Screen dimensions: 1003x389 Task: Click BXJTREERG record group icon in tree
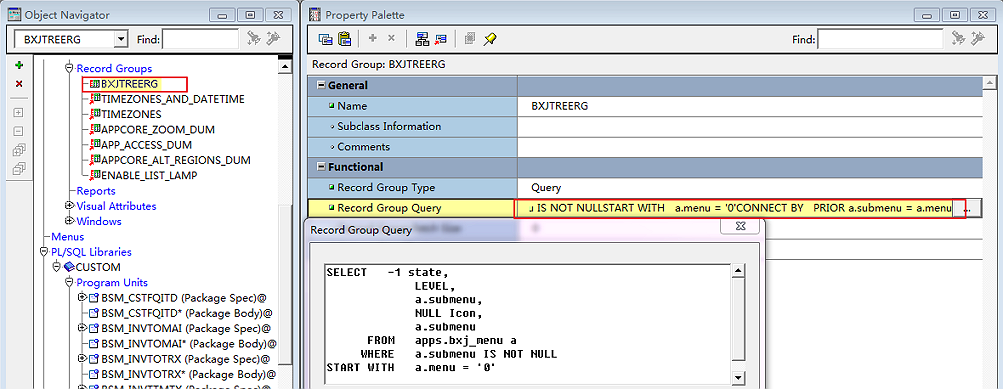(x=95, y=84)
